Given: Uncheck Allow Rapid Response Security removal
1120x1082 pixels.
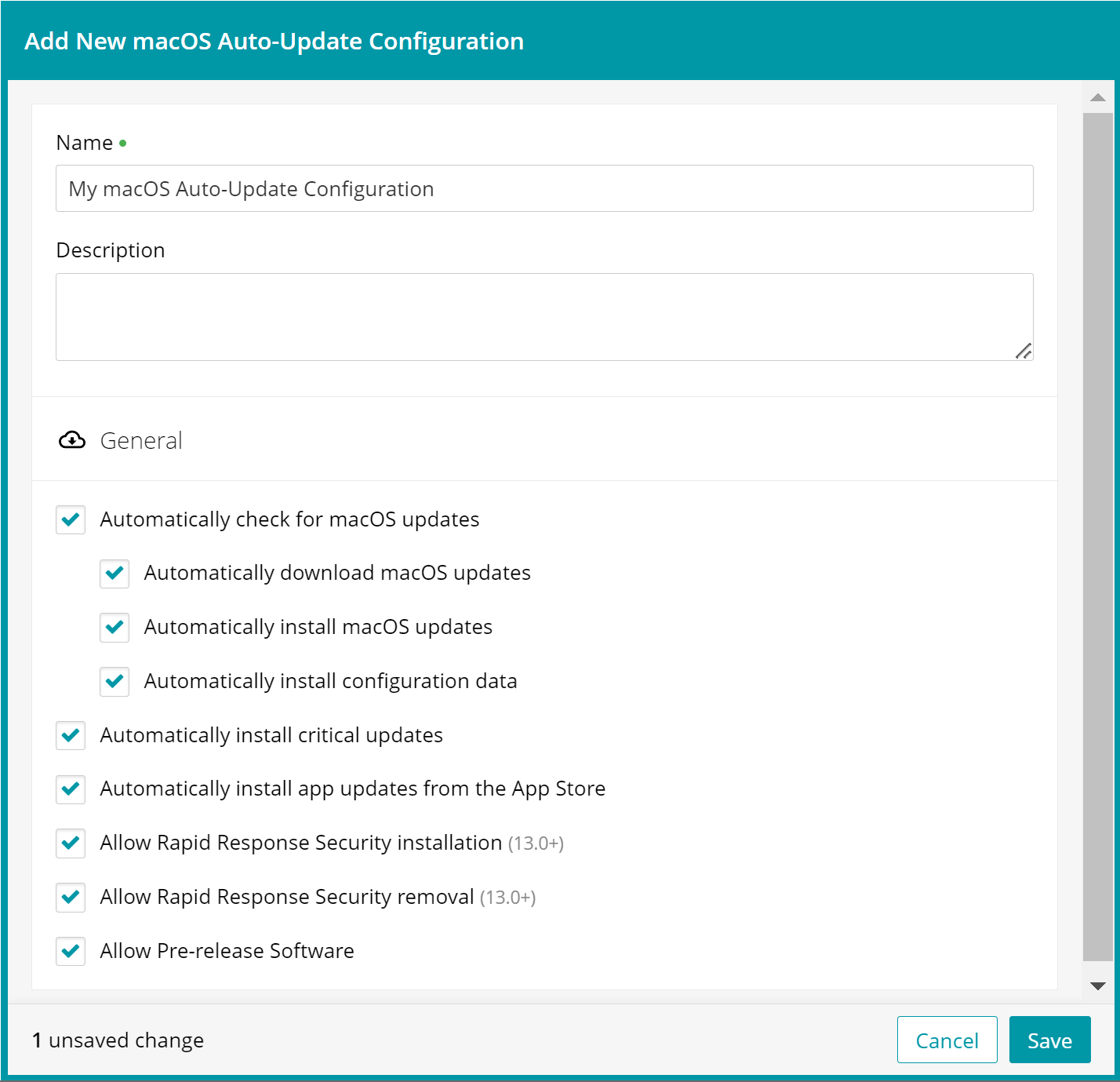Looking at the screenshot, I should click(71, 897).
